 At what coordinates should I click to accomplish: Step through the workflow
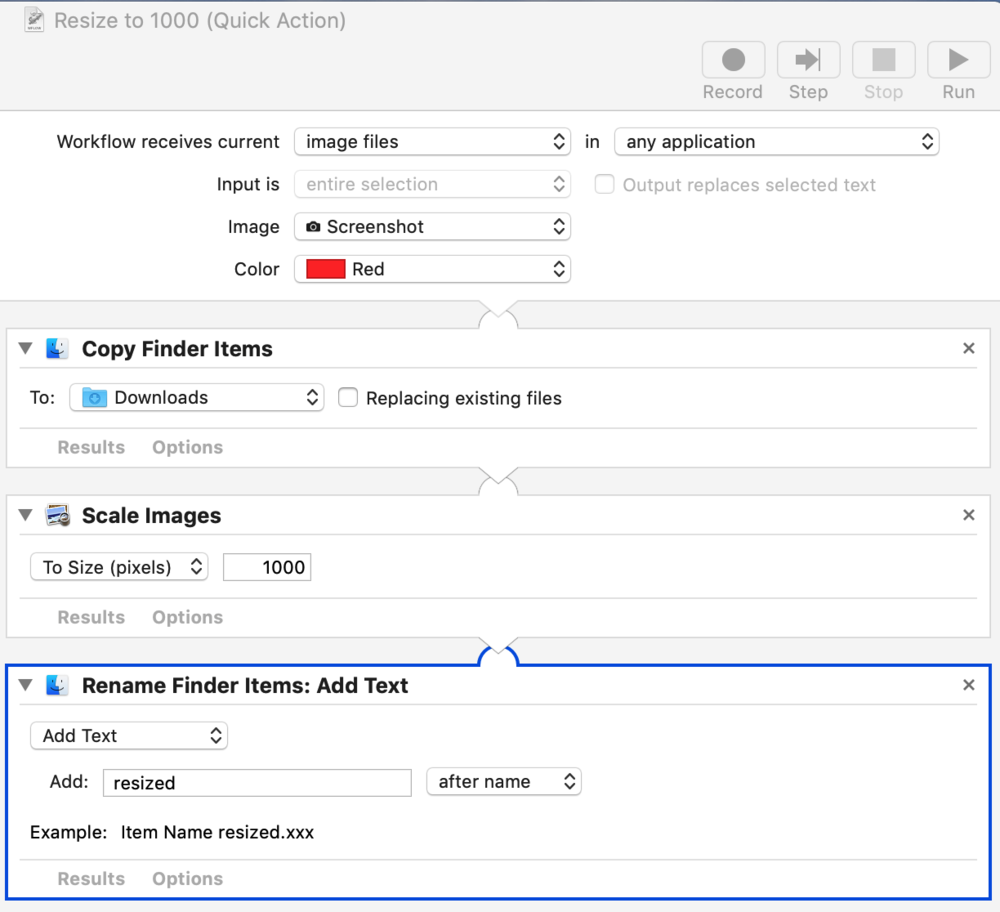tap(808, 61)
